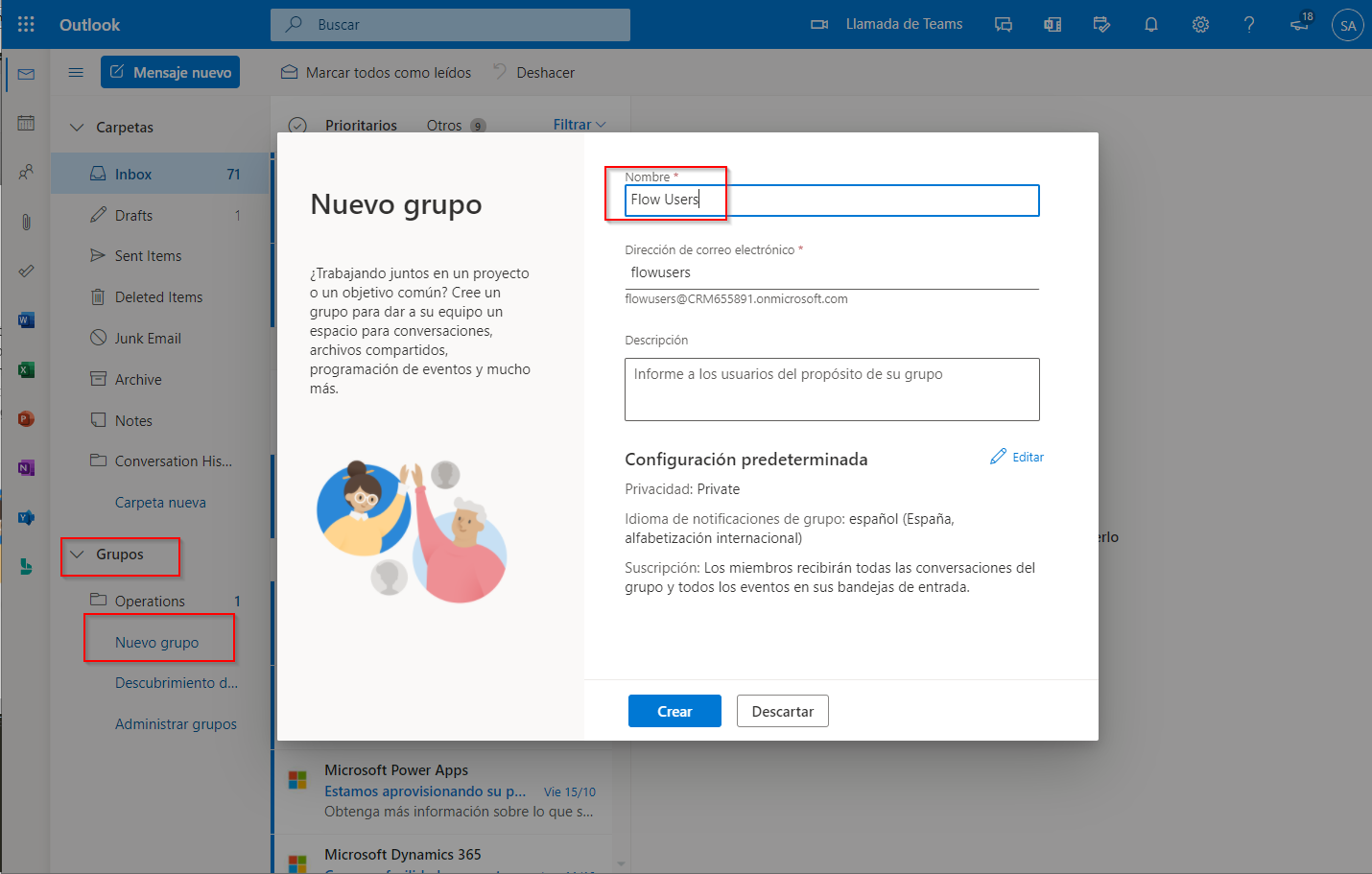This screenshot has width=1372, height=874.
Task: Open settings gear
Action: [x=1200, y=24]
